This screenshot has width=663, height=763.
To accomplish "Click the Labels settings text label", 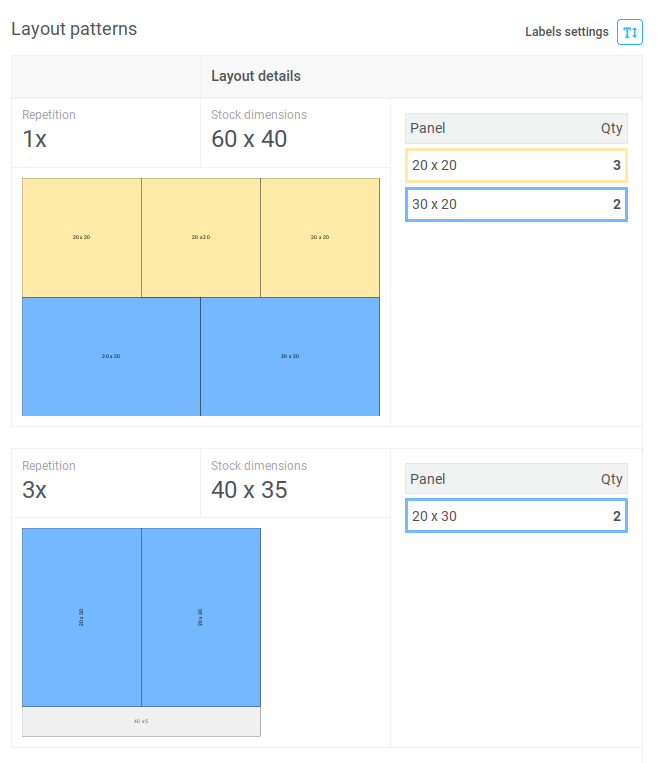I will (x=566, y=32).
